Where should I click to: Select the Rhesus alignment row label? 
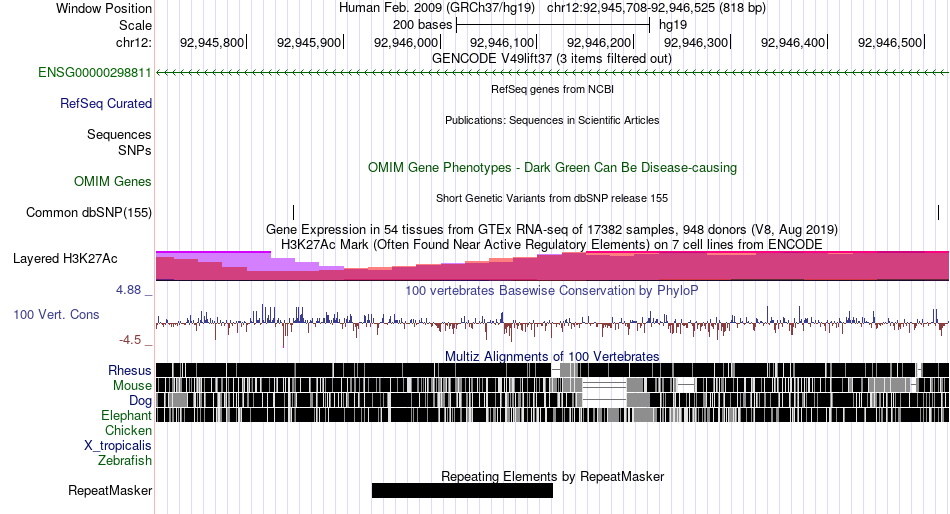point(130,370)
